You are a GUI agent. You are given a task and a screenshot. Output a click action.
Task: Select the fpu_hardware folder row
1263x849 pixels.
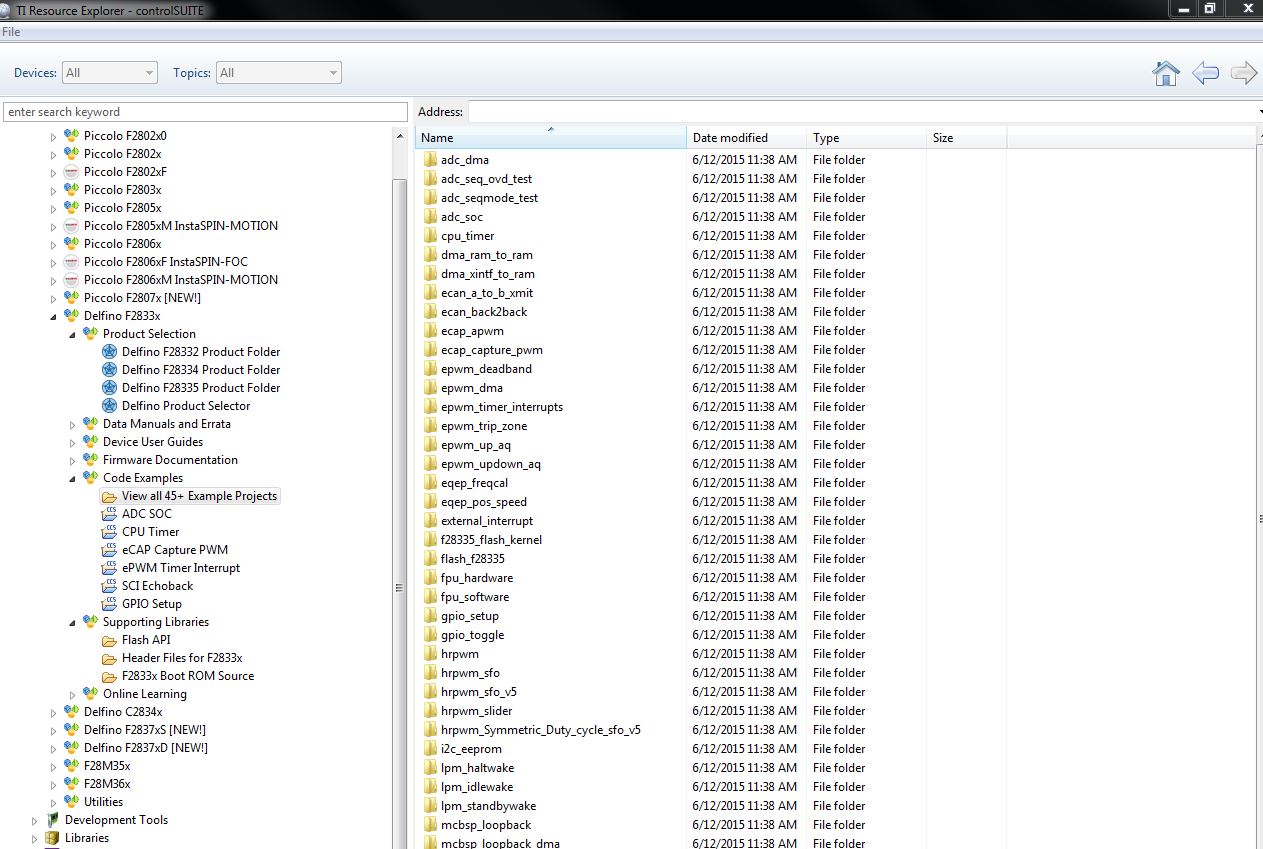tap(477, 578)
